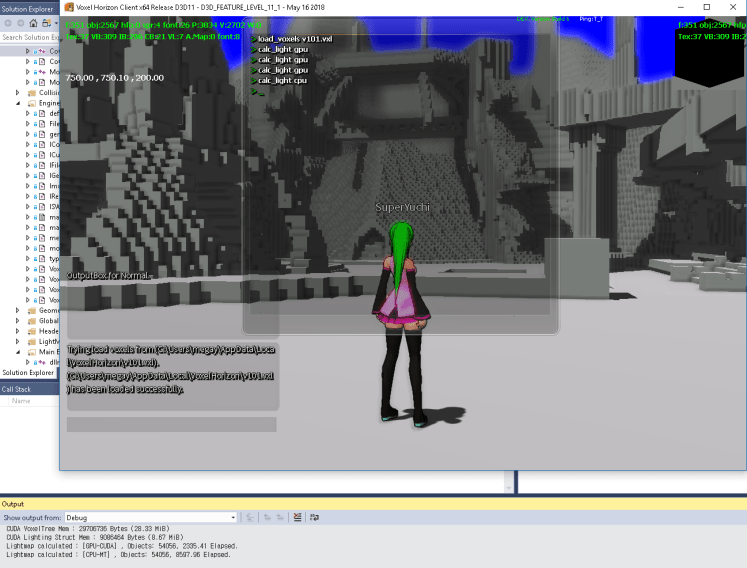The image size is (747, 568).
Task: Toggle Word Wrap in Output toolbar
Action: tap(314, 517)
